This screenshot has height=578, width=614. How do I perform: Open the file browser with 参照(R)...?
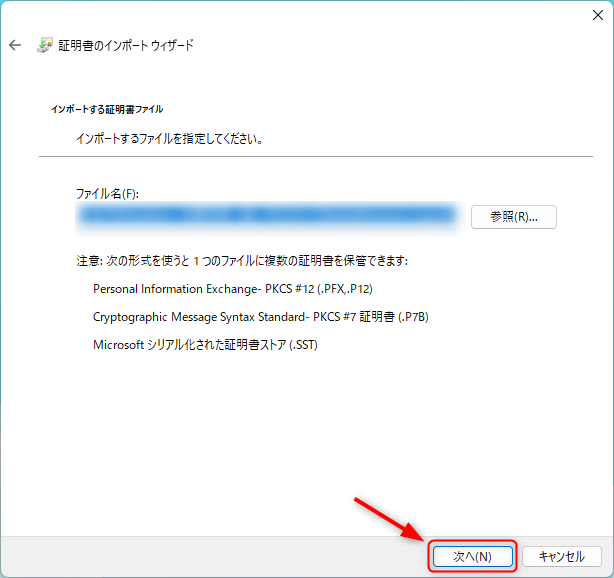coord(514,216)
